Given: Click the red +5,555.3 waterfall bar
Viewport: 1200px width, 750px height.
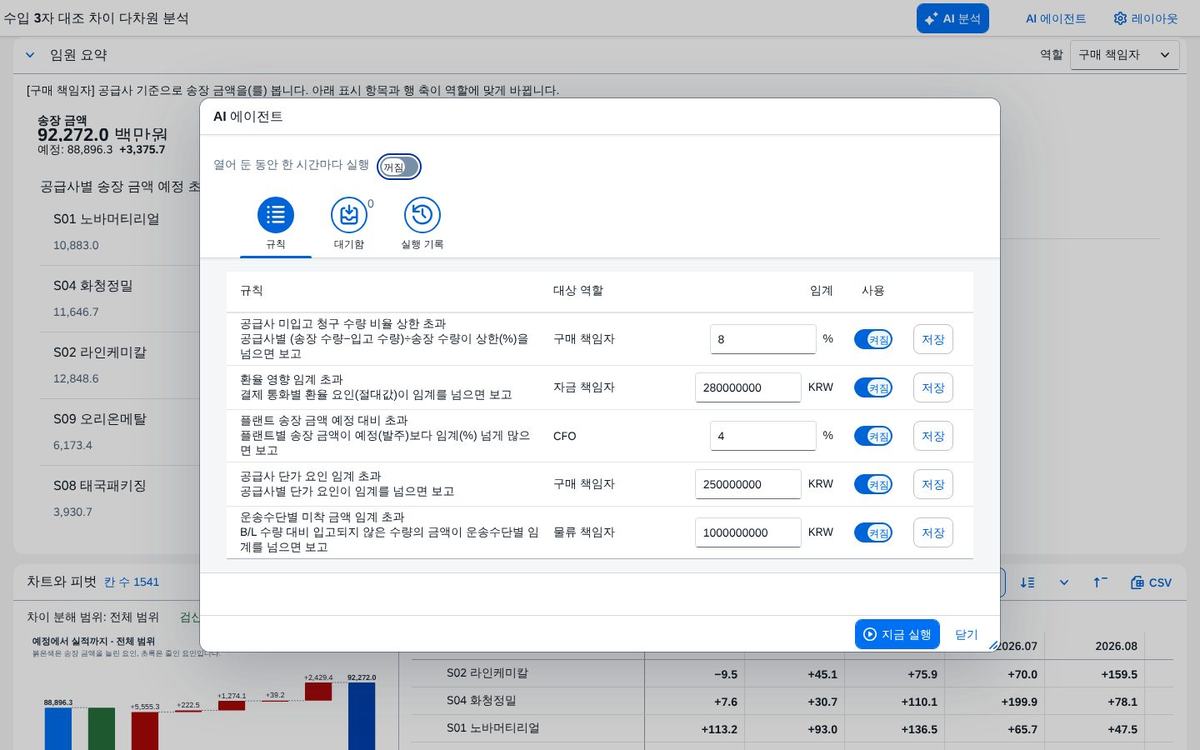Looking at the screenshot, I should point(145,731).
